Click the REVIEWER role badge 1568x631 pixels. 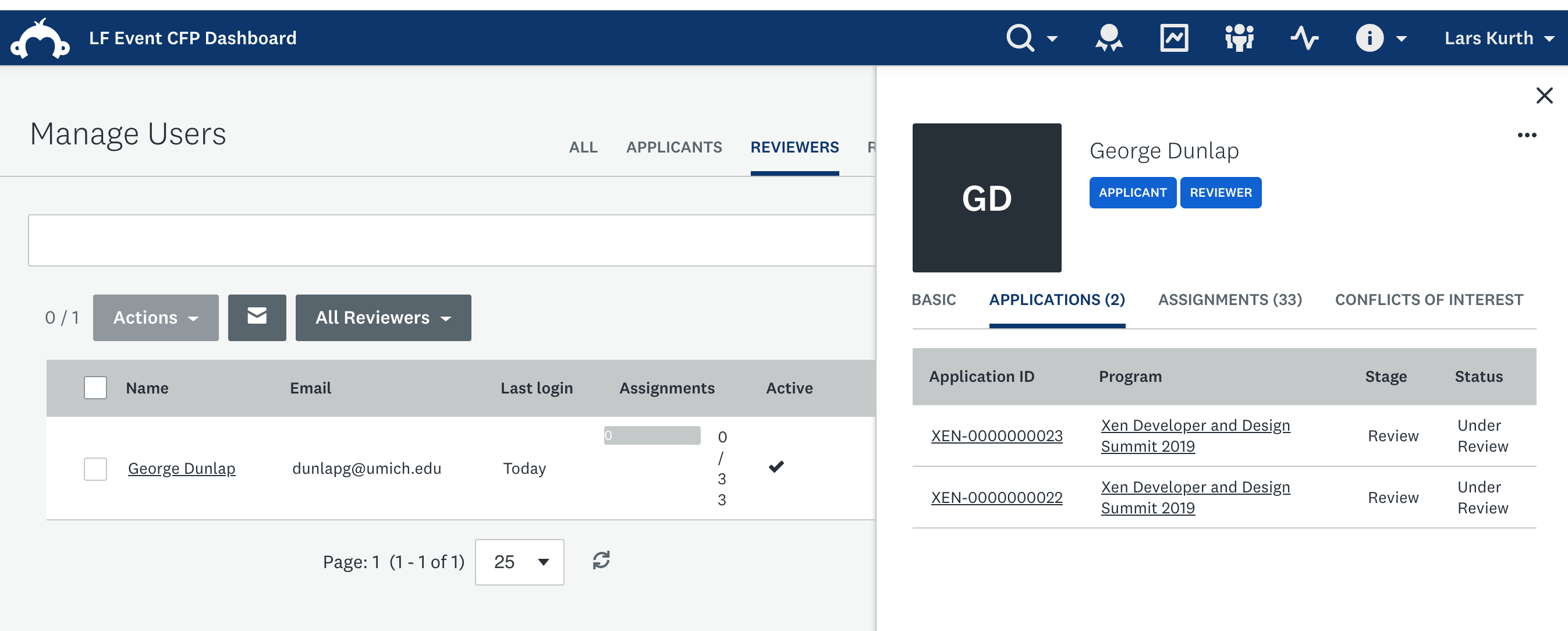[x=1221, y=193]
